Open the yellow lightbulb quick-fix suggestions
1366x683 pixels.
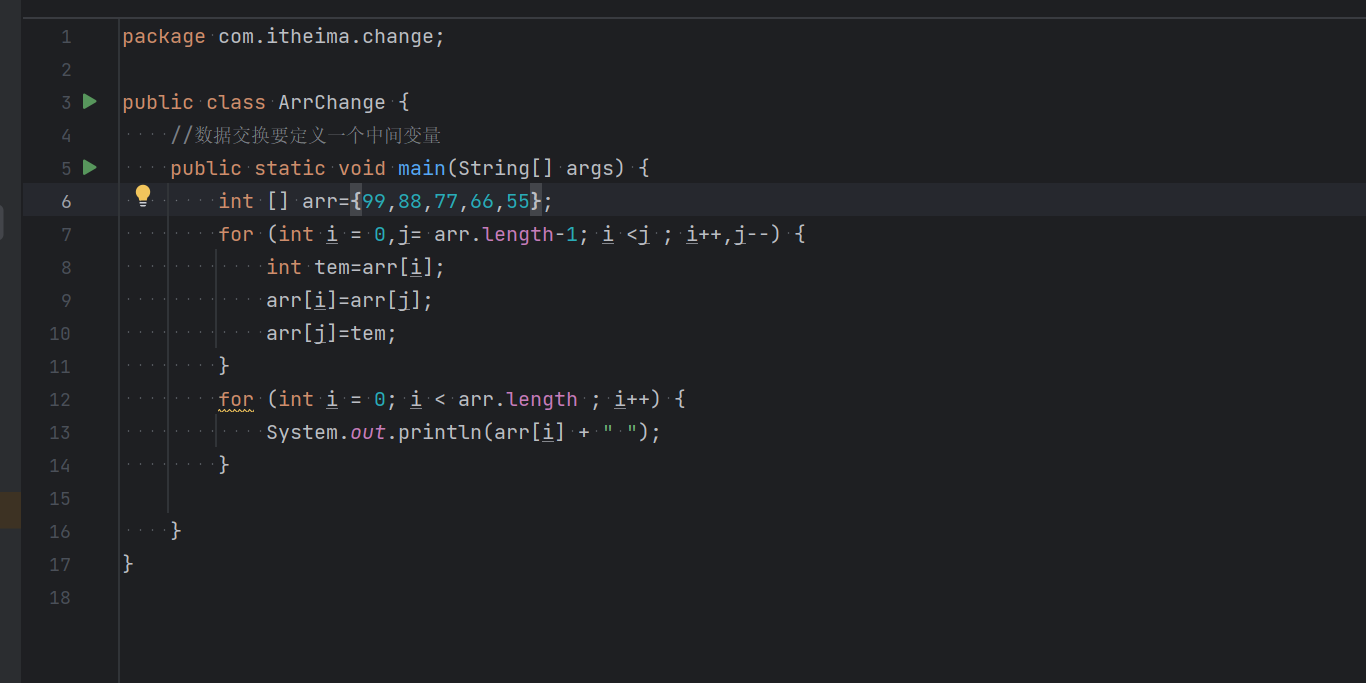(143, 196)
